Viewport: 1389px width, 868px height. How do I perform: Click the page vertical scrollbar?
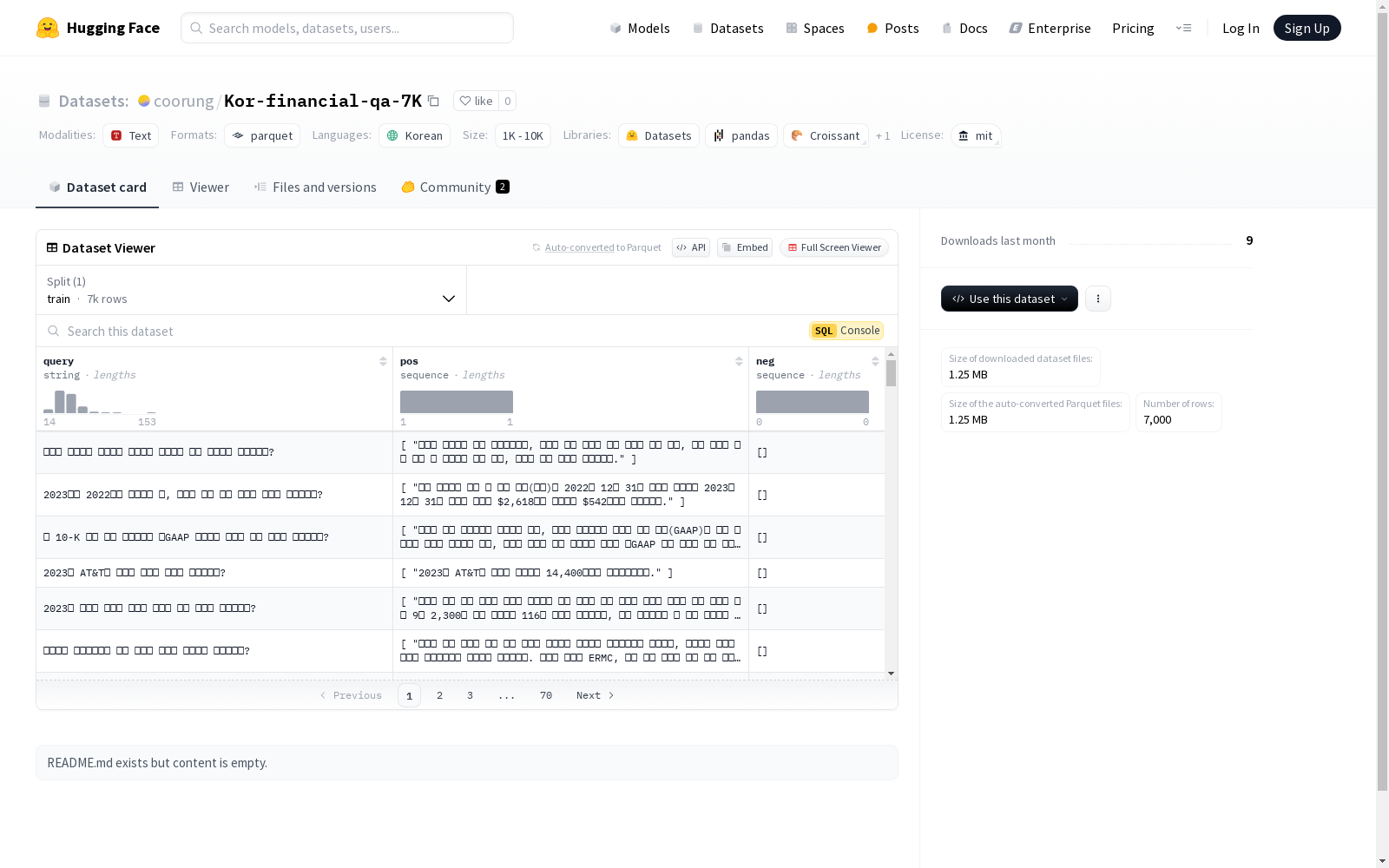(x=1382, y=399)
